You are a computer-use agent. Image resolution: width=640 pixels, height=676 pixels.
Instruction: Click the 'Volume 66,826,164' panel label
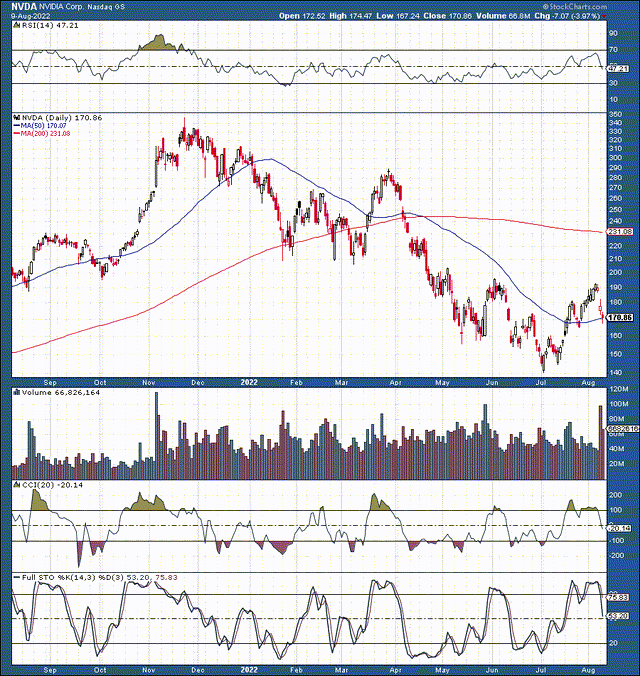61,392
